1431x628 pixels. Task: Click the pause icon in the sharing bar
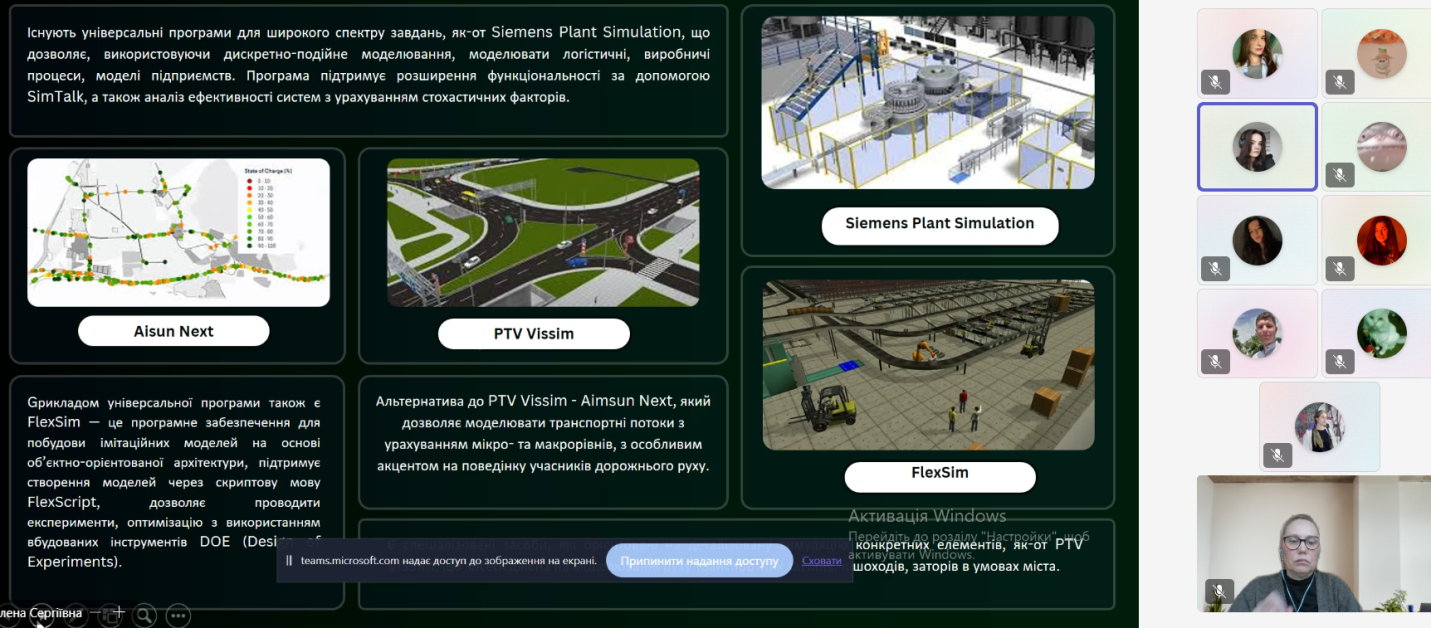click(x=289, y=561)
